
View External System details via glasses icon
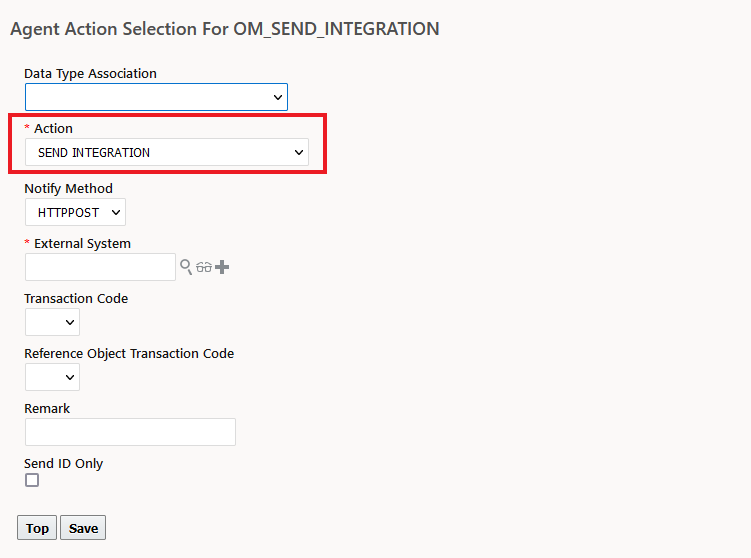(204, 267)
